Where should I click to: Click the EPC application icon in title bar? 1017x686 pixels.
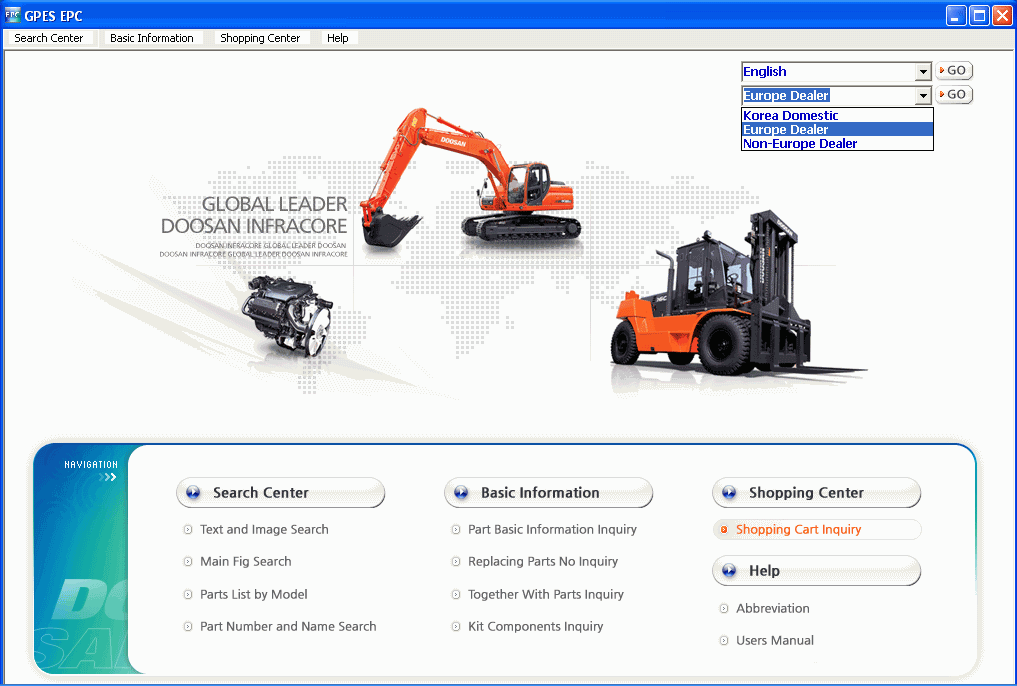pyautogui.click(x=12, y=15)
